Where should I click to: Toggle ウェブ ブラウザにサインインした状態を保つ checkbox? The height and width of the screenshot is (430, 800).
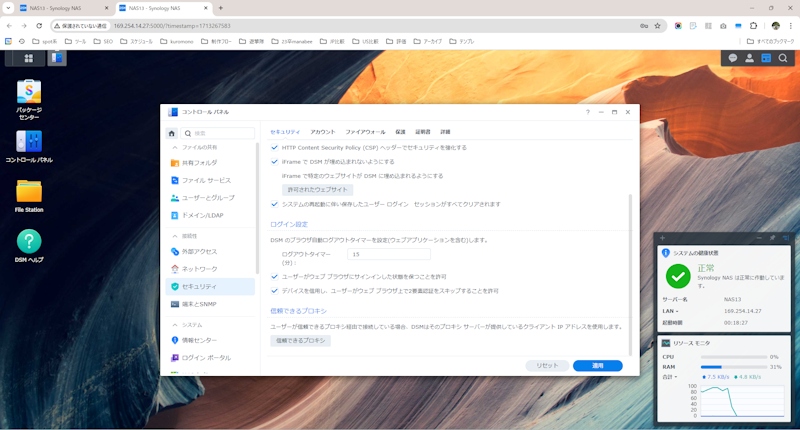tap(274, 276)
